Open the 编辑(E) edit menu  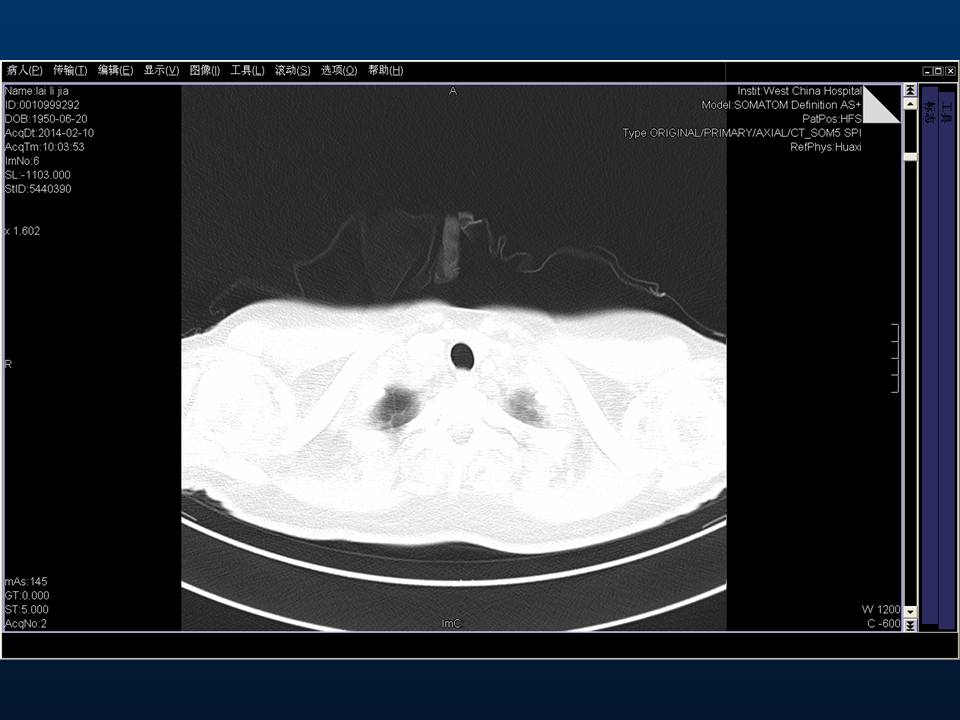click(x=115, y=71)
